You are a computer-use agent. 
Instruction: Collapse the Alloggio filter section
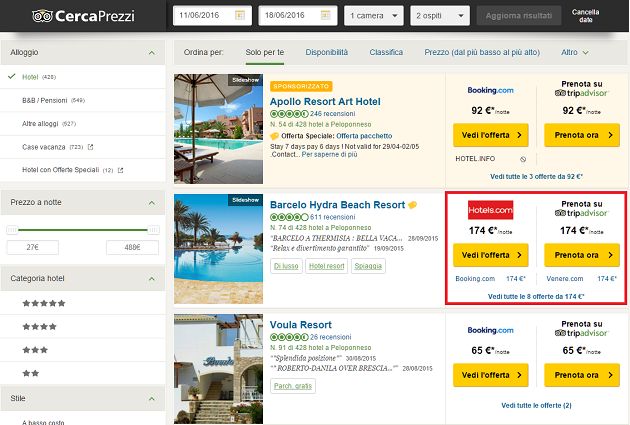[x=151, y=53]
